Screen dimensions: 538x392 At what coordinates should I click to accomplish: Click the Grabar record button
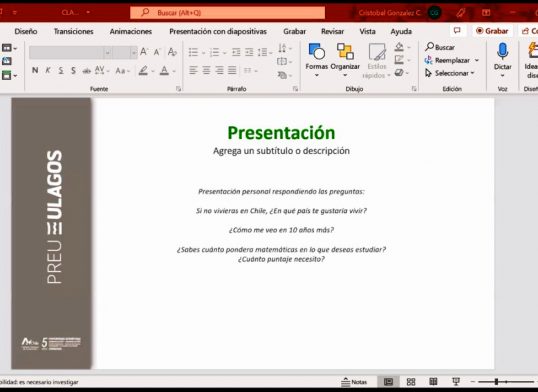point(492,31)
